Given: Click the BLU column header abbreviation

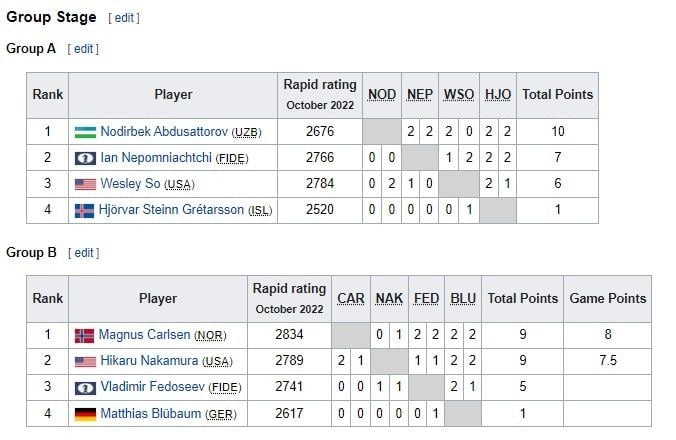Looking at the screenshot, I should point(463,299).
